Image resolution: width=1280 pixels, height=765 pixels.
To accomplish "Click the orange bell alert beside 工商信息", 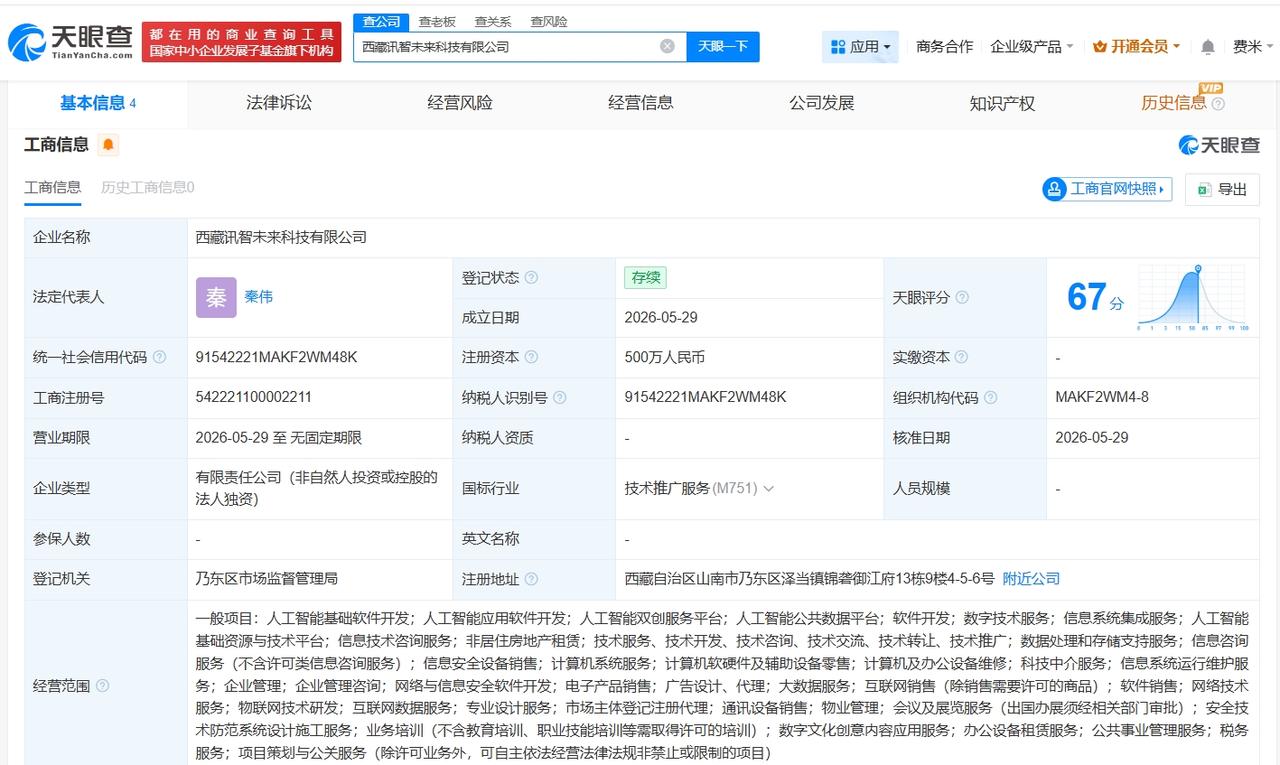I will point(108,145).
